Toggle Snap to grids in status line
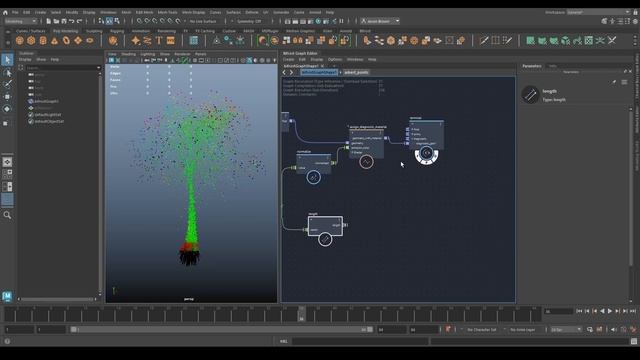 pos(139,21)
